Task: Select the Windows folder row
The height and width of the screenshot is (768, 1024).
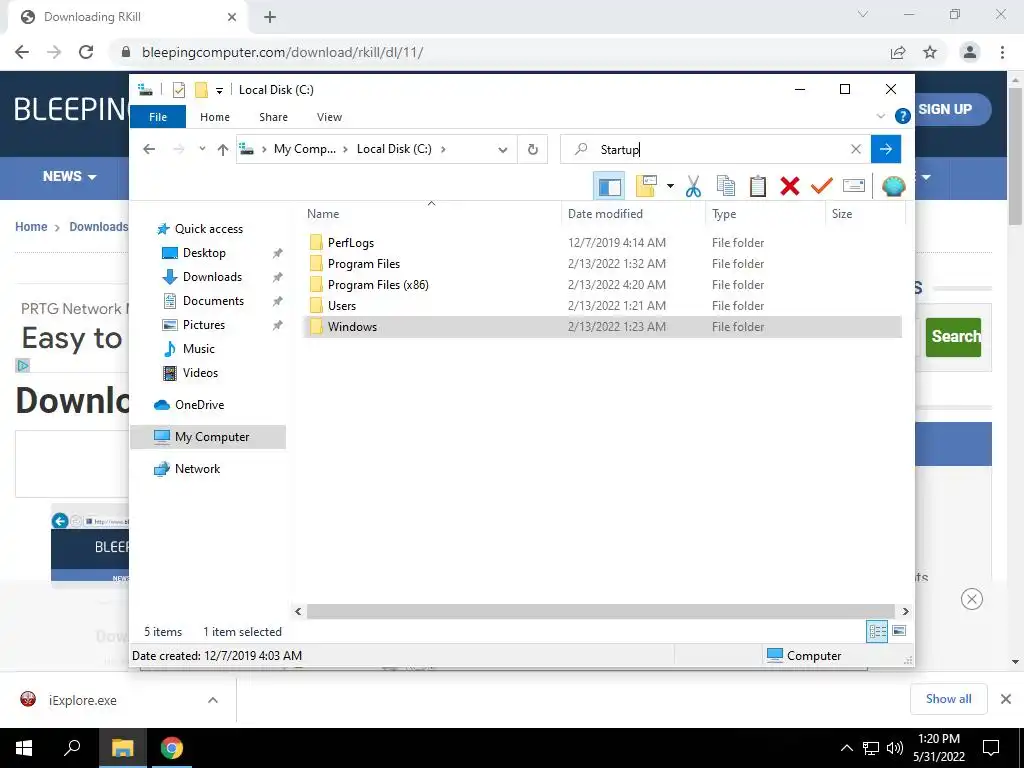Action: [x=603, y=327]
